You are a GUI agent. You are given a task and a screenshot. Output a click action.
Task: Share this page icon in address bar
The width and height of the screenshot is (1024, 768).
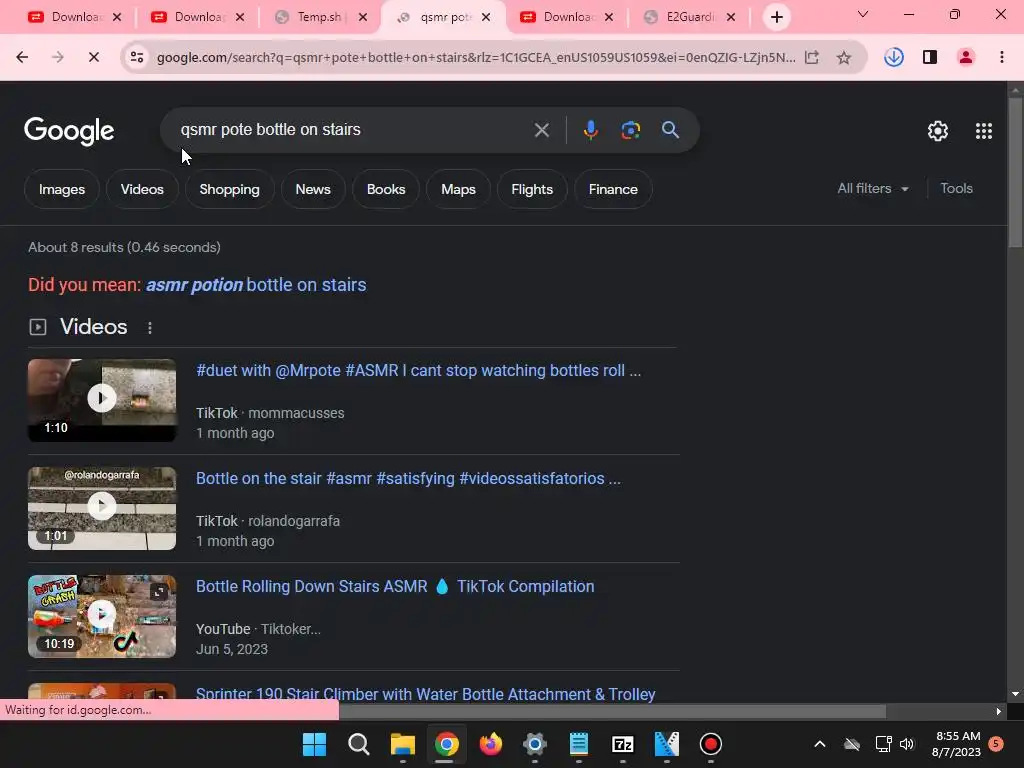[x=811, y=57]
